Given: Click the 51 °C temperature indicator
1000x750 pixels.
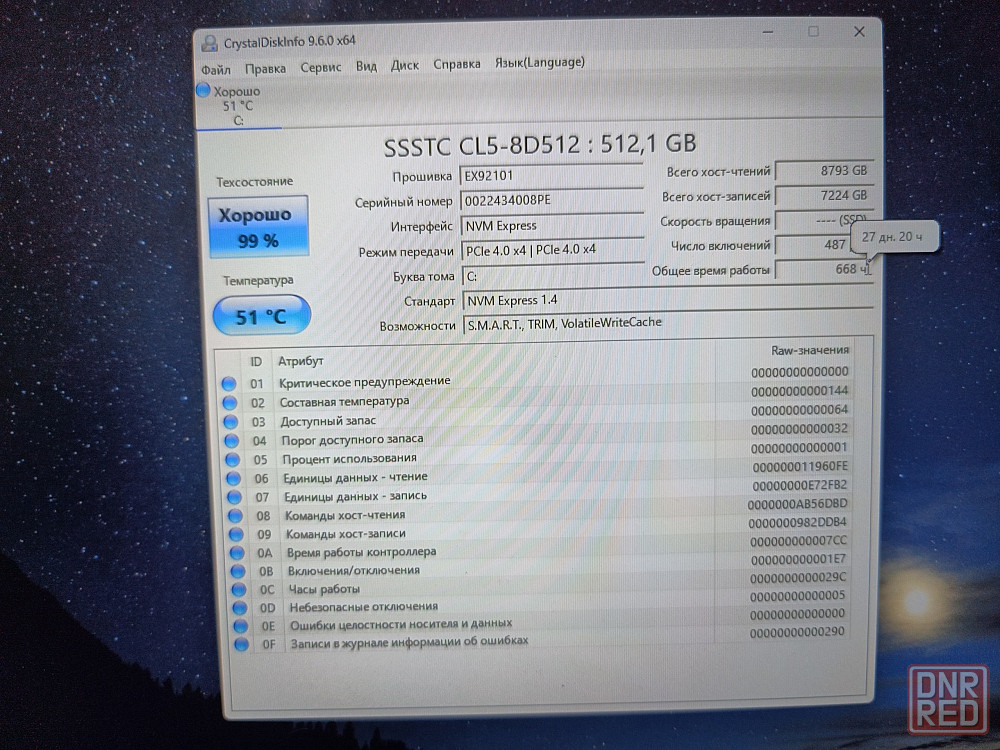Looking at the screenshot, I should point(261,316).
